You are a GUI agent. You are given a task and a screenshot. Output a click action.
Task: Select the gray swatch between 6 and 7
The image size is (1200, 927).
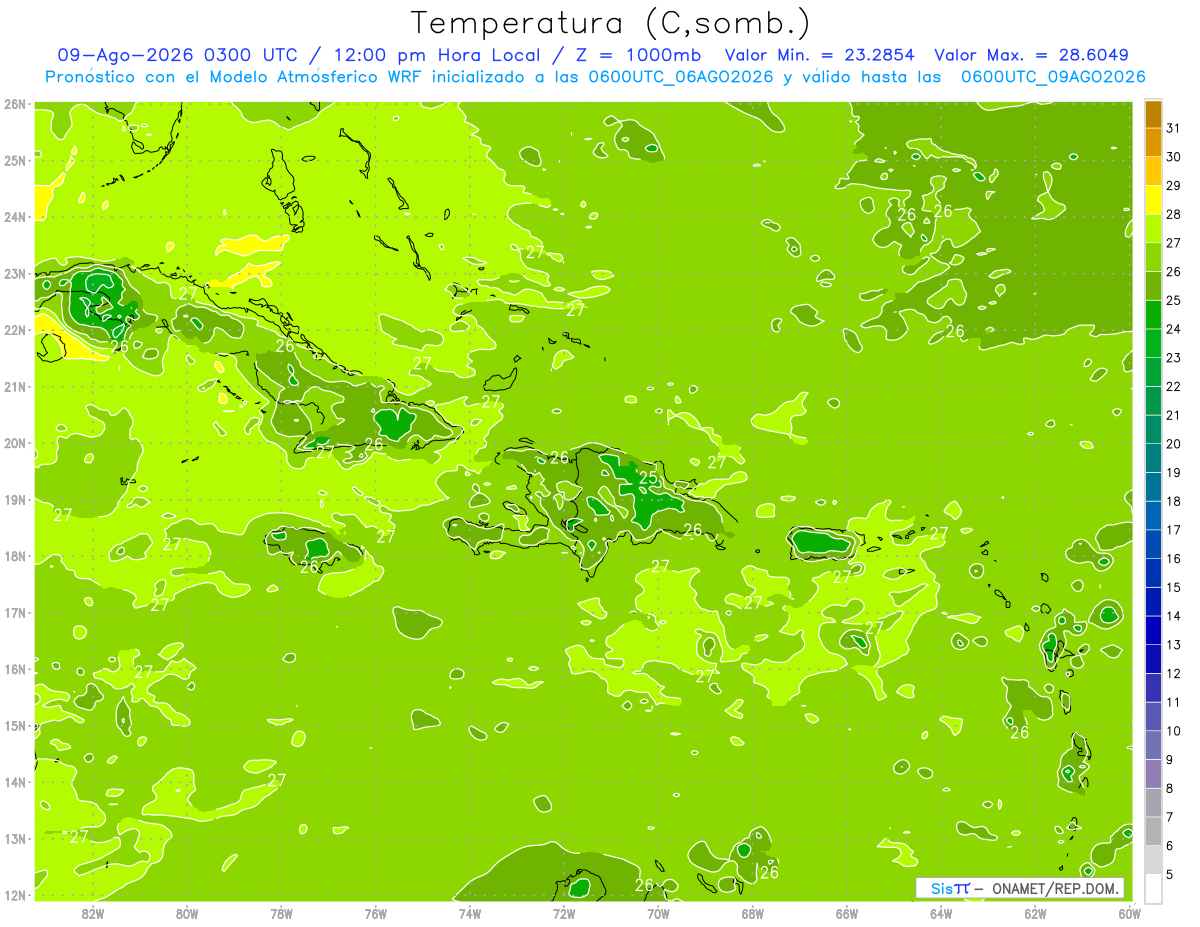point(1153,831)
